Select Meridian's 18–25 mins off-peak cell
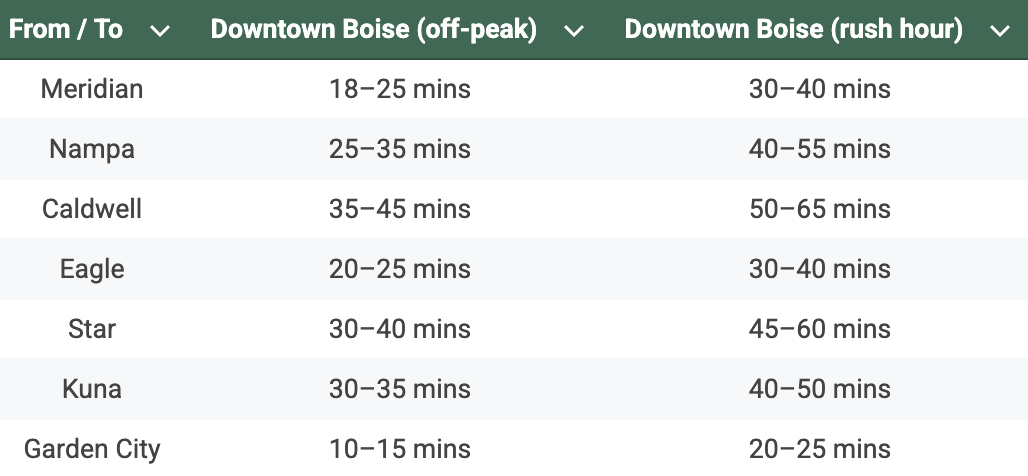The width and height of the screenshot is (1028, 476). (400, 89)
